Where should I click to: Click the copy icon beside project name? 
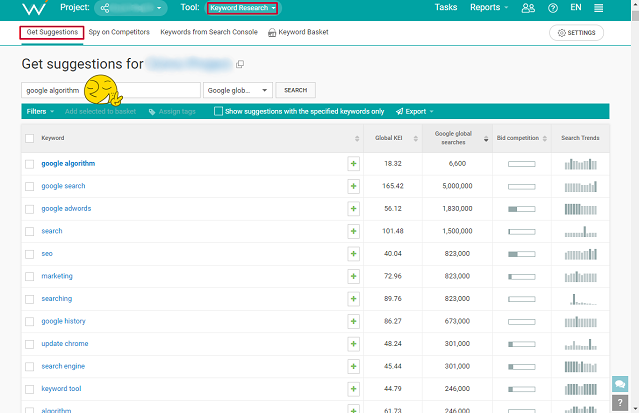[x=240, y=64]
